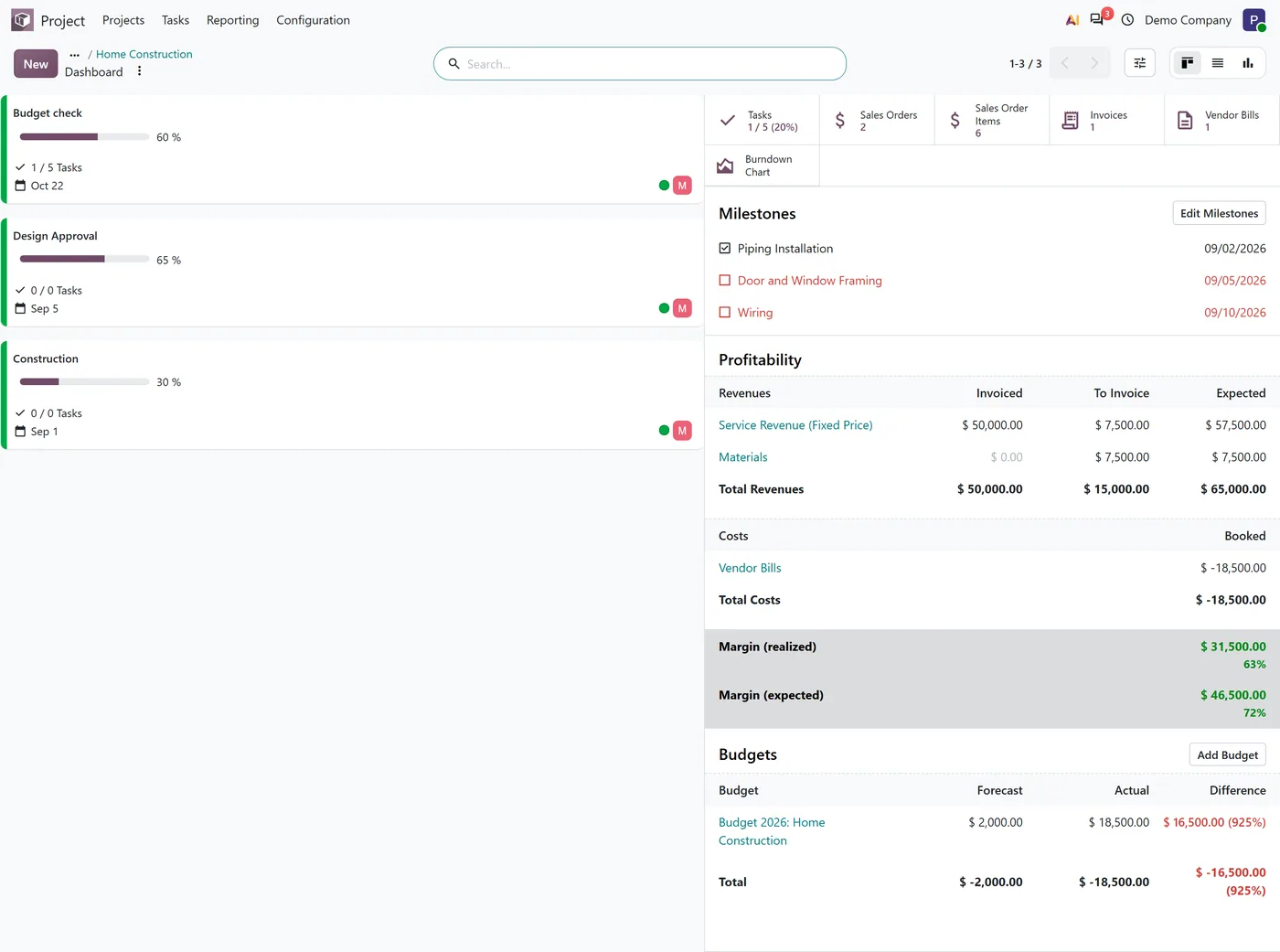Click the Budget check green status dot
The height and width of the screenshot is (952, 1280).
tap(665, 186)
